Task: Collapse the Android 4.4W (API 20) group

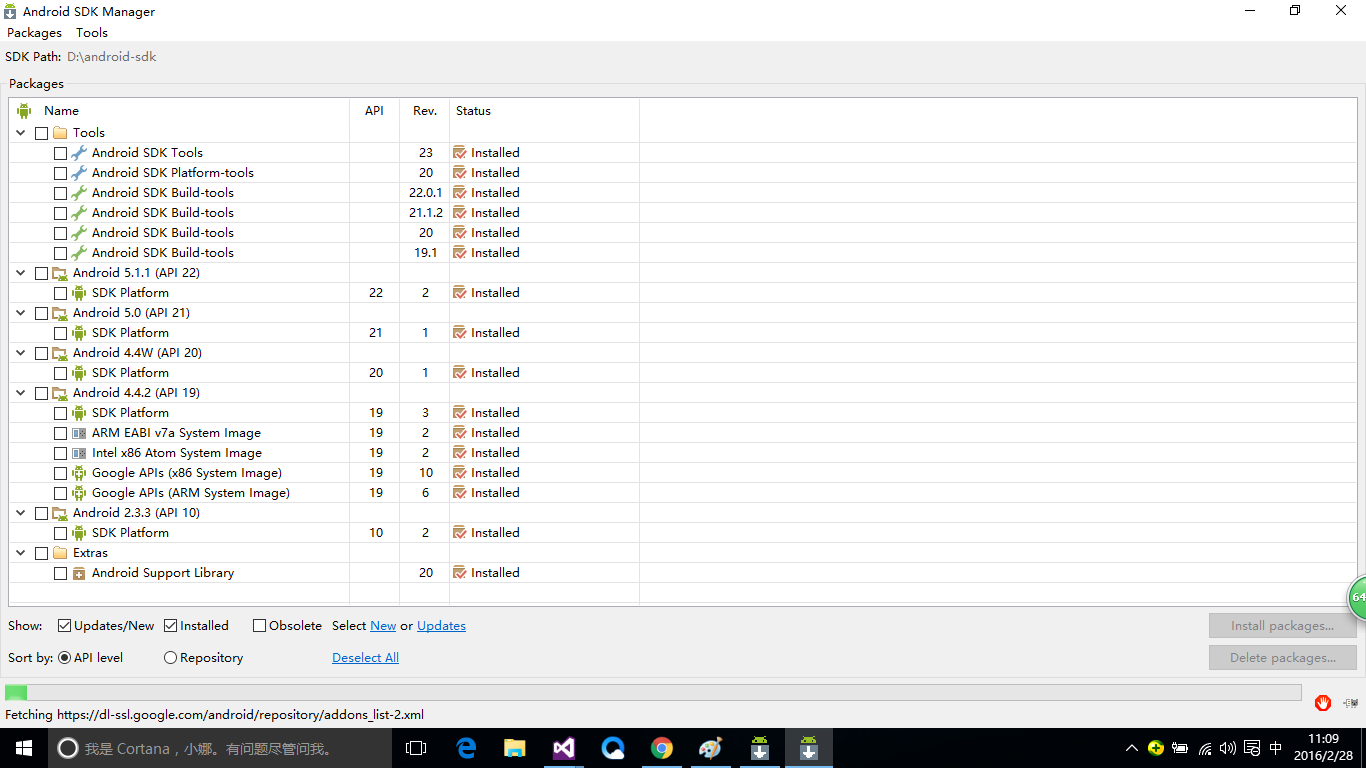Action: (x=21, y=353)
